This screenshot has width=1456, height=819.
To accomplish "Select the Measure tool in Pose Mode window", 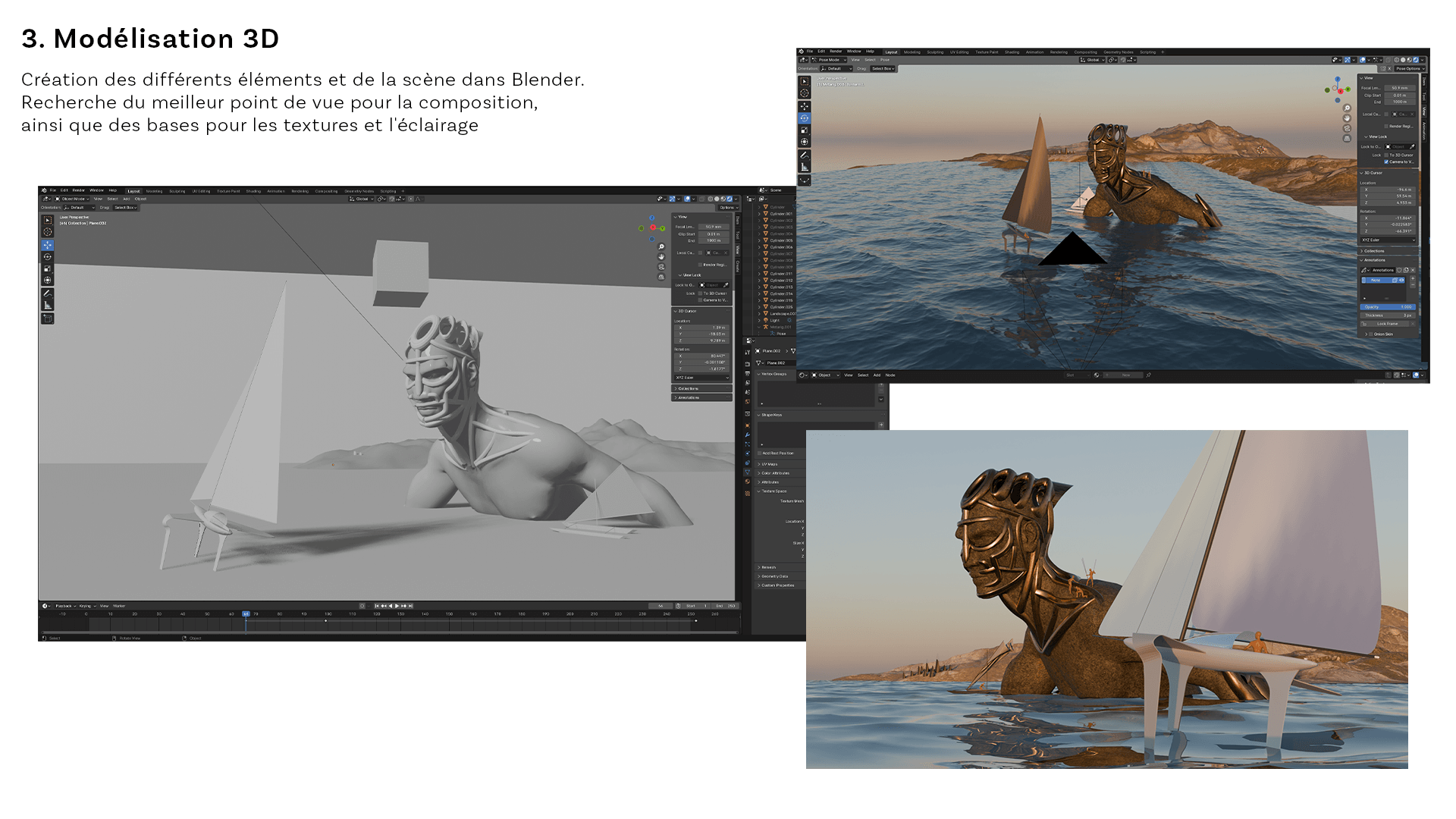I will tap(805, 167).
